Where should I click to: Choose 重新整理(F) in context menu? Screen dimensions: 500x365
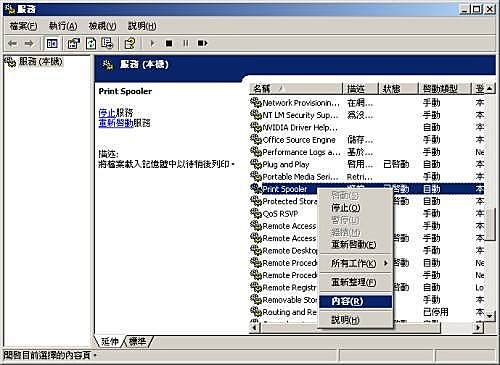click(355, 282)
